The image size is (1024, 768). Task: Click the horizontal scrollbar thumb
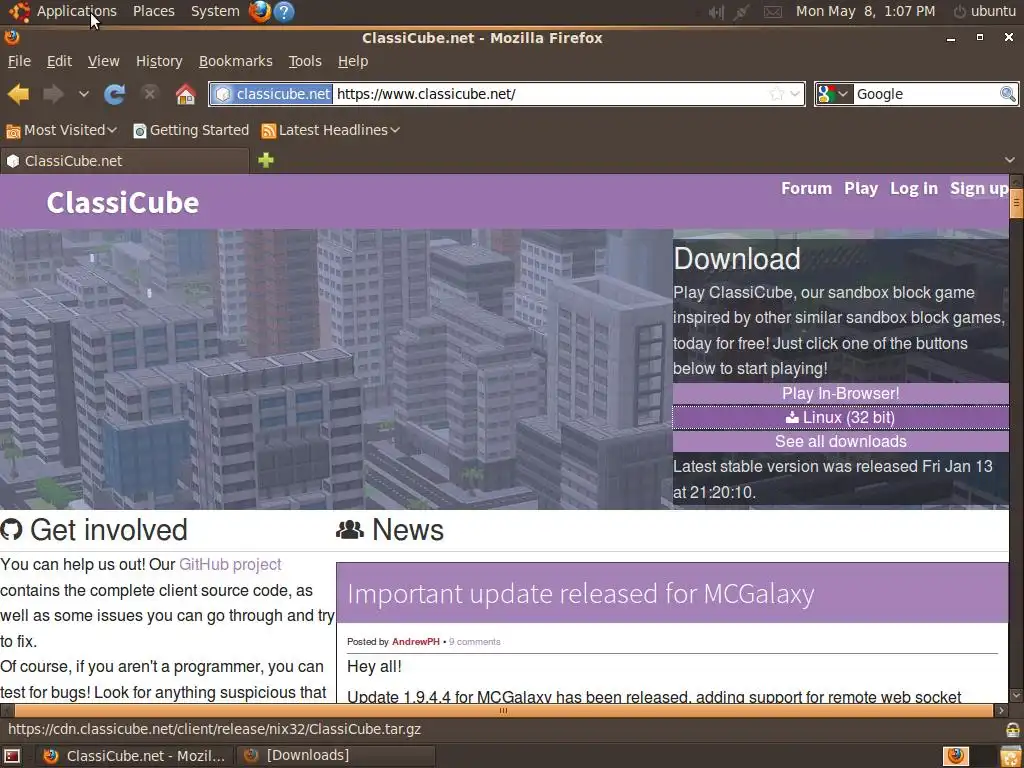tap(504, 710)
